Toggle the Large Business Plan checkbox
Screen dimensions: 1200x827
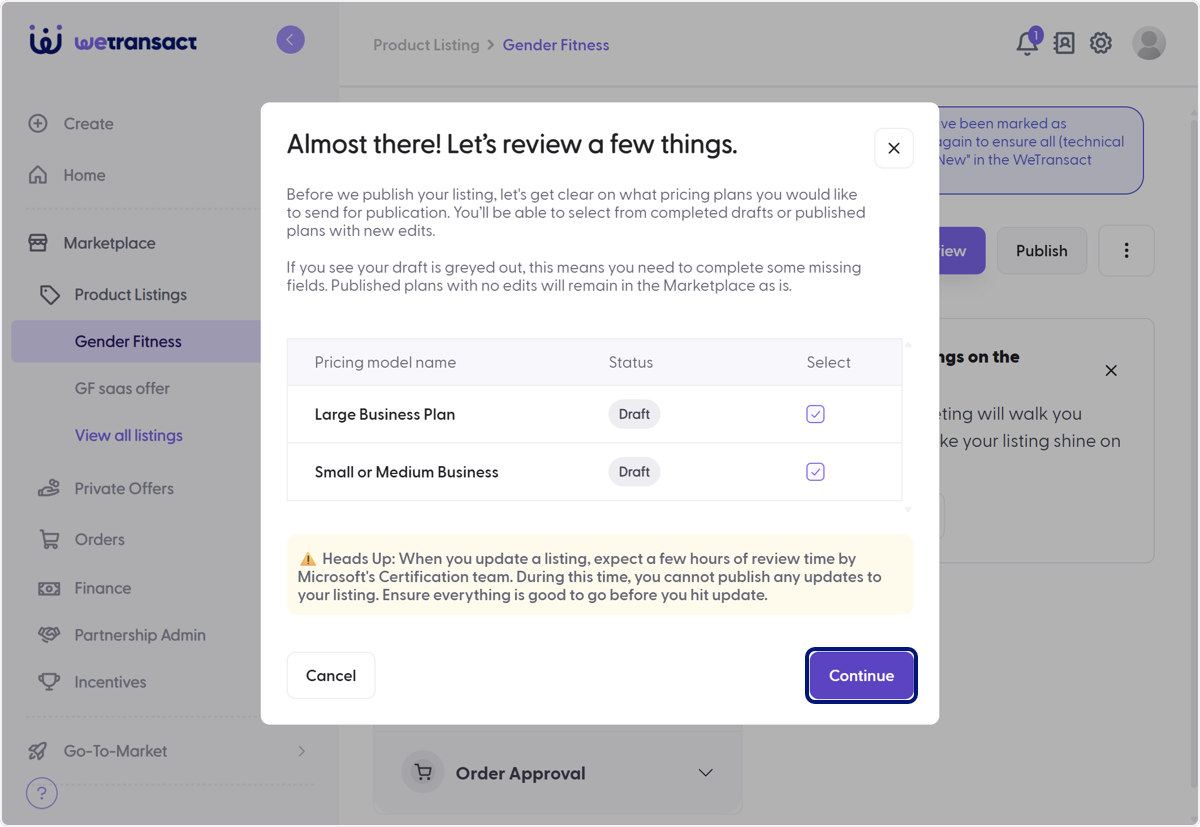(x=816, y=414)
